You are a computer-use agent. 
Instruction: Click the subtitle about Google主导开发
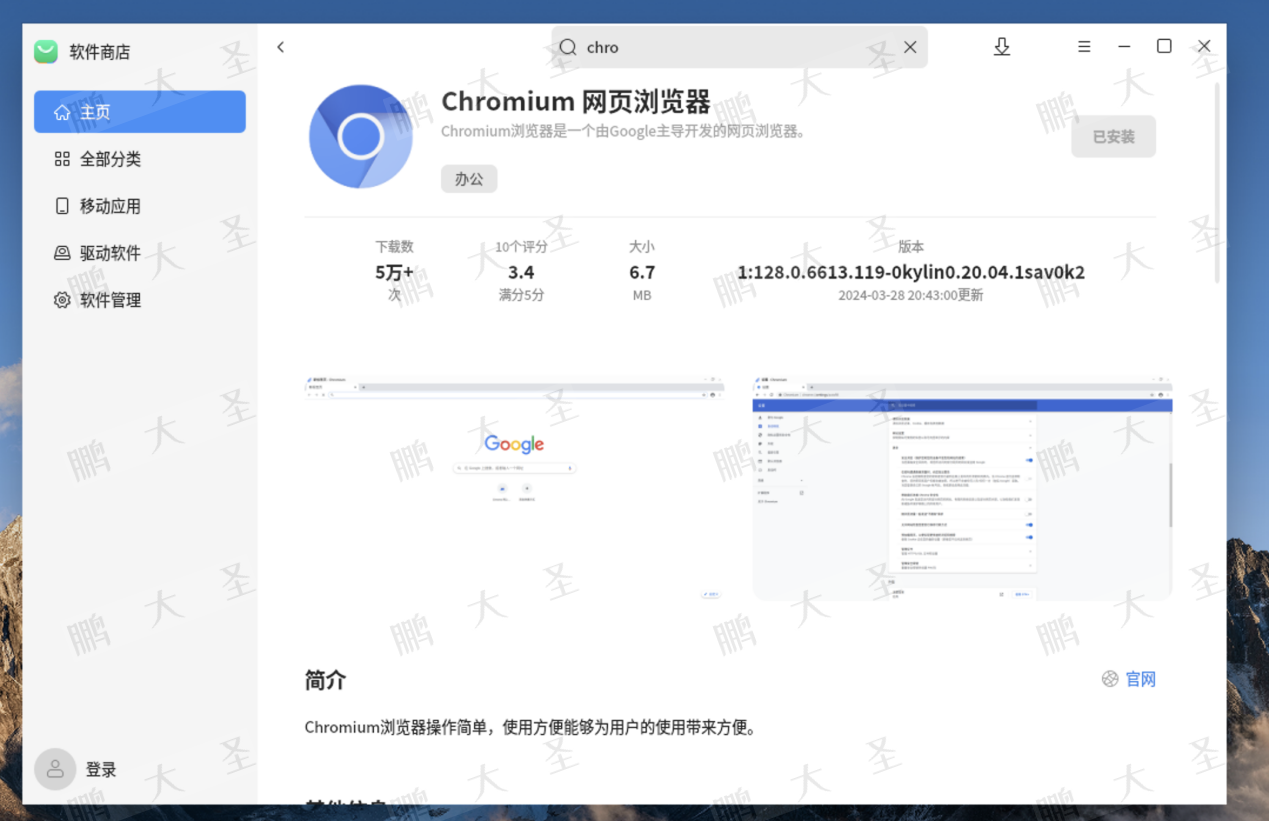click(x=624, y=131)
